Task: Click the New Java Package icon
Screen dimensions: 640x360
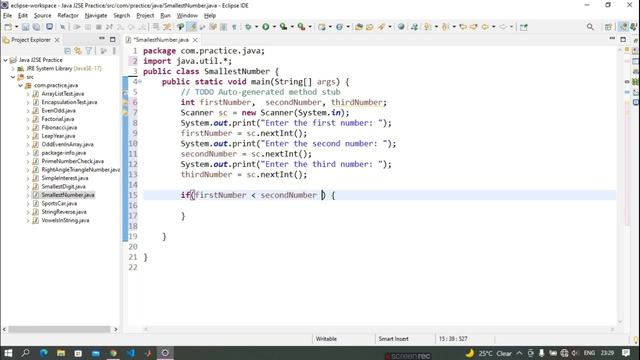Action: pos(322,27)
